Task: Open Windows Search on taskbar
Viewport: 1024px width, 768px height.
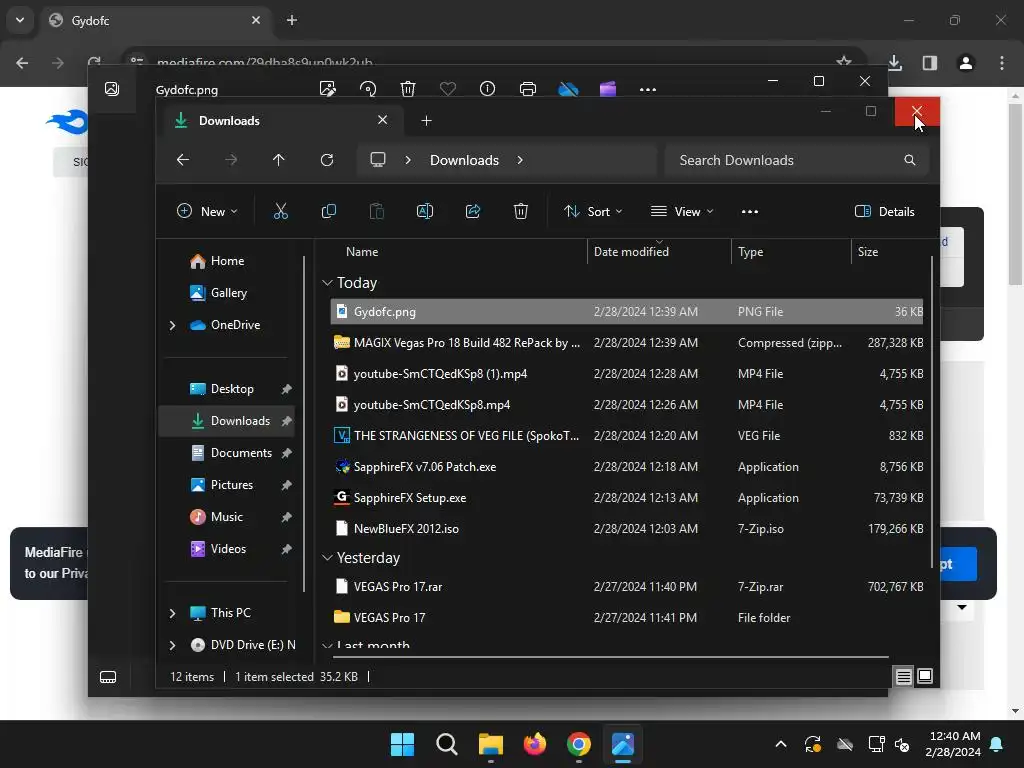Action: [447, 744]
